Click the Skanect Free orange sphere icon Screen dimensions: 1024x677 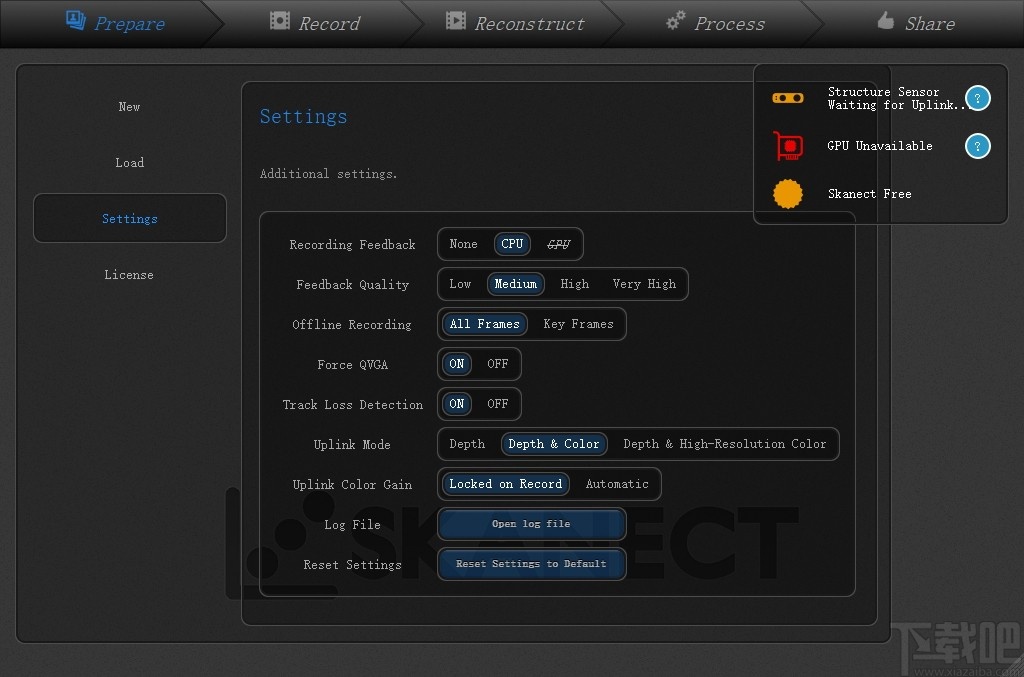click(787, 194)
